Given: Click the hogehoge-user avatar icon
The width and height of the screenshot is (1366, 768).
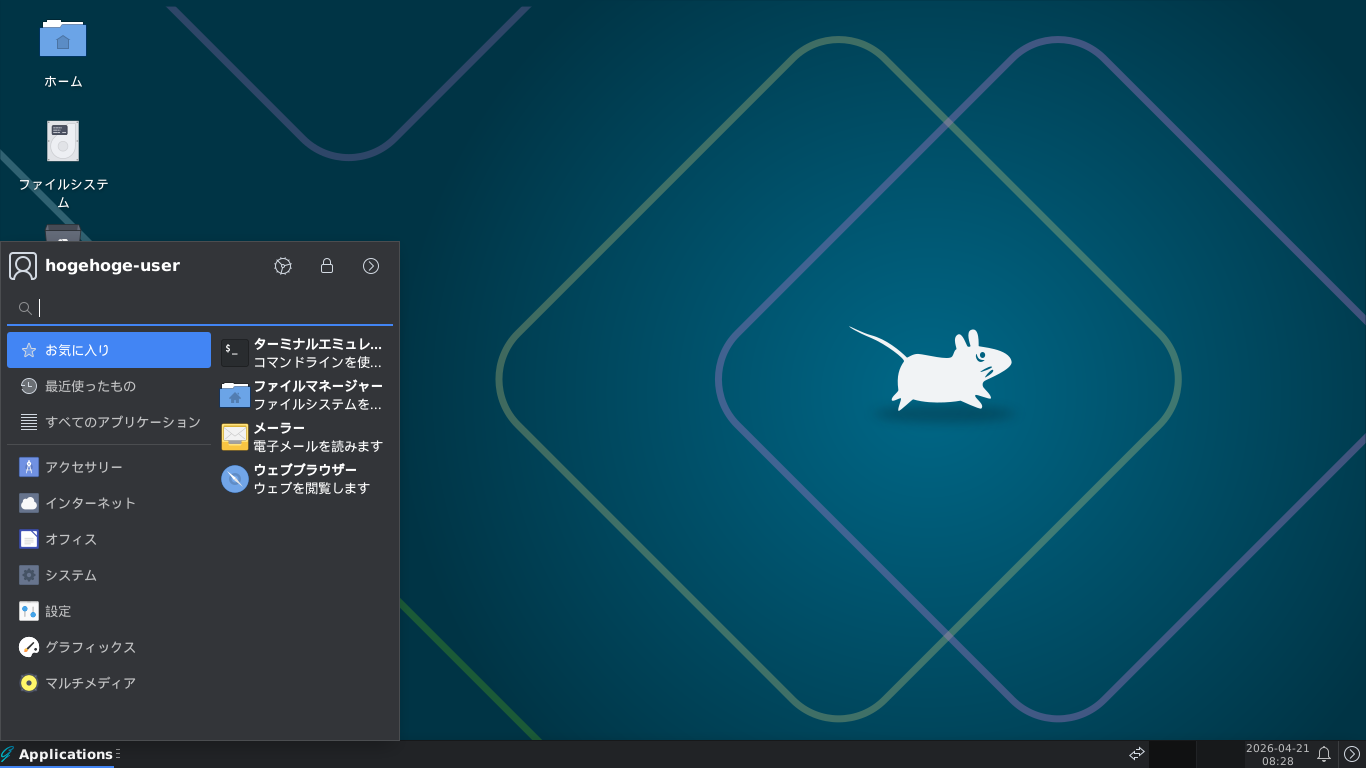Looking at the screenshot, I should pyautogui.click(x=22, y=266).
